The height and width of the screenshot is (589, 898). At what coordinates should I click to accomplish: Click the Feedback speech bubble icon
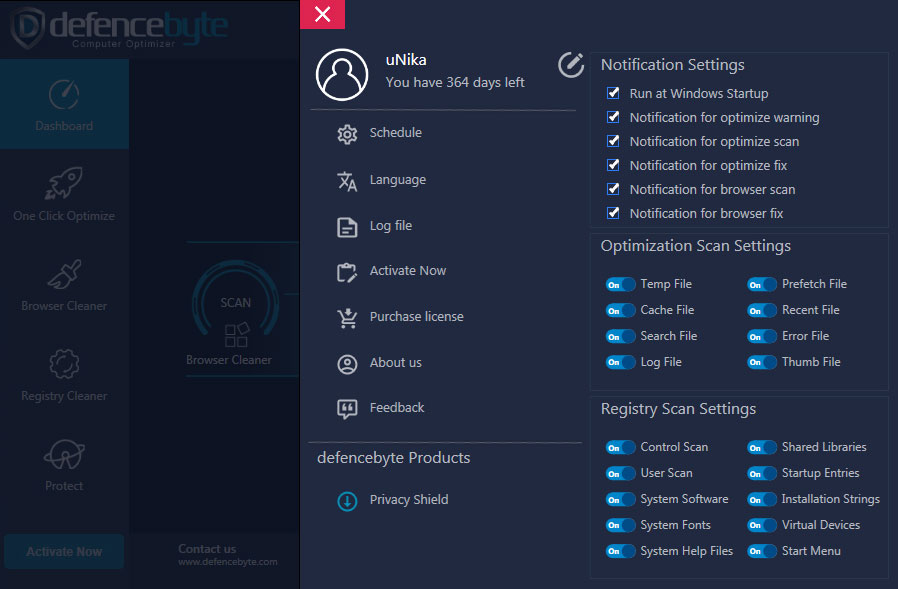pyautogui.click(x=347, y=409)
